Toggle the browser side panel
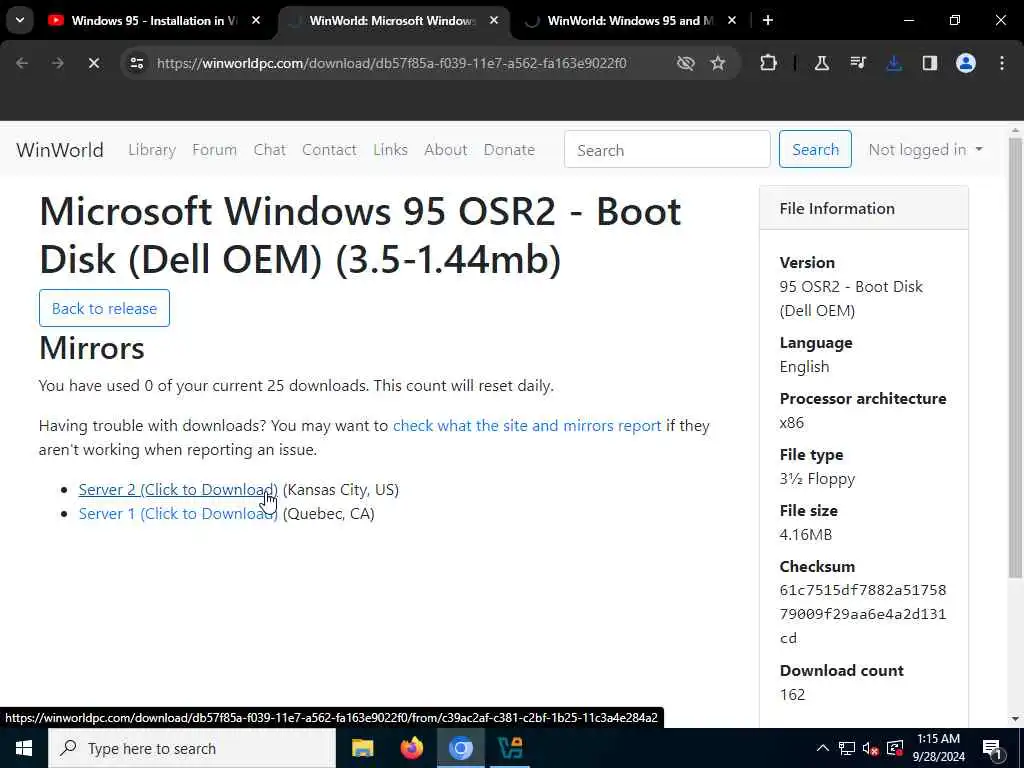The width and height of the screenshot is (1024, 768). pyautogui.click(x=930, y=63)
